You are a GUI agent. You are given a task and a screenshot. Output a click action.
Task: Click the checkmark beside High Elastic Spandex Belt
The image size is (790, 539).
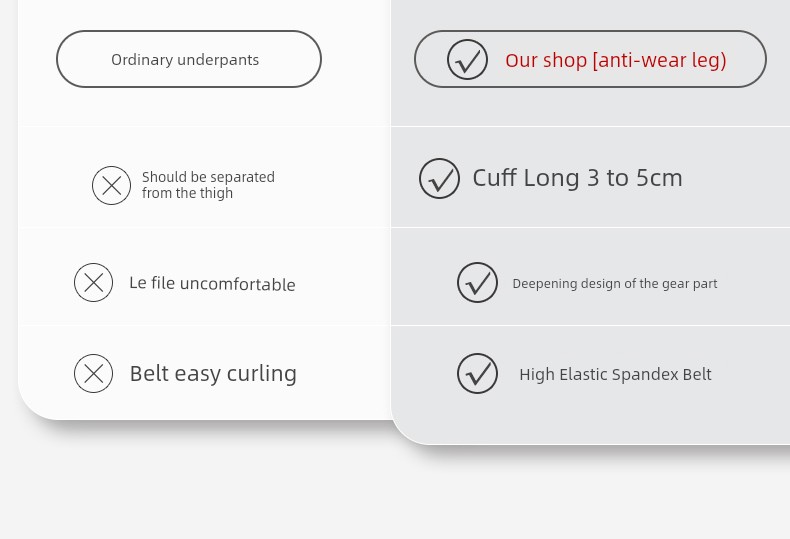pyautogui.click(x=477, y=373)
